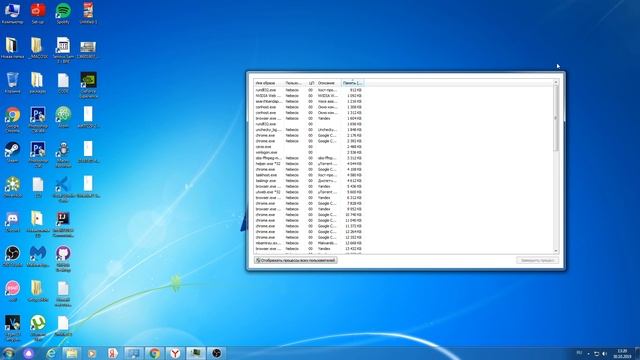640x360 pixels.
Task: Open the Recycle Bin desktop icon
Action: coord(12,82)
